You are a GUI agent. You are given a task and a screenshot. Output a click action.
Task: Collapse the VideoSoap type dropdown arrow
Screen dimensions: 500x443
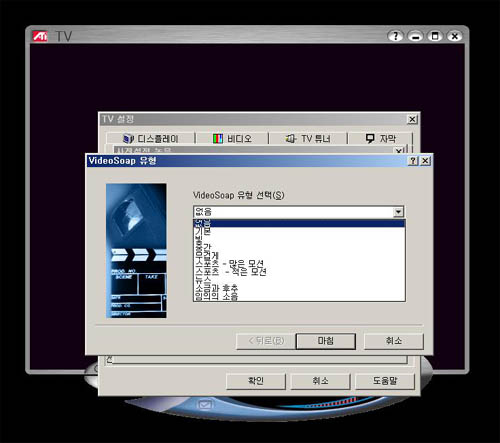tap(398, 212)
